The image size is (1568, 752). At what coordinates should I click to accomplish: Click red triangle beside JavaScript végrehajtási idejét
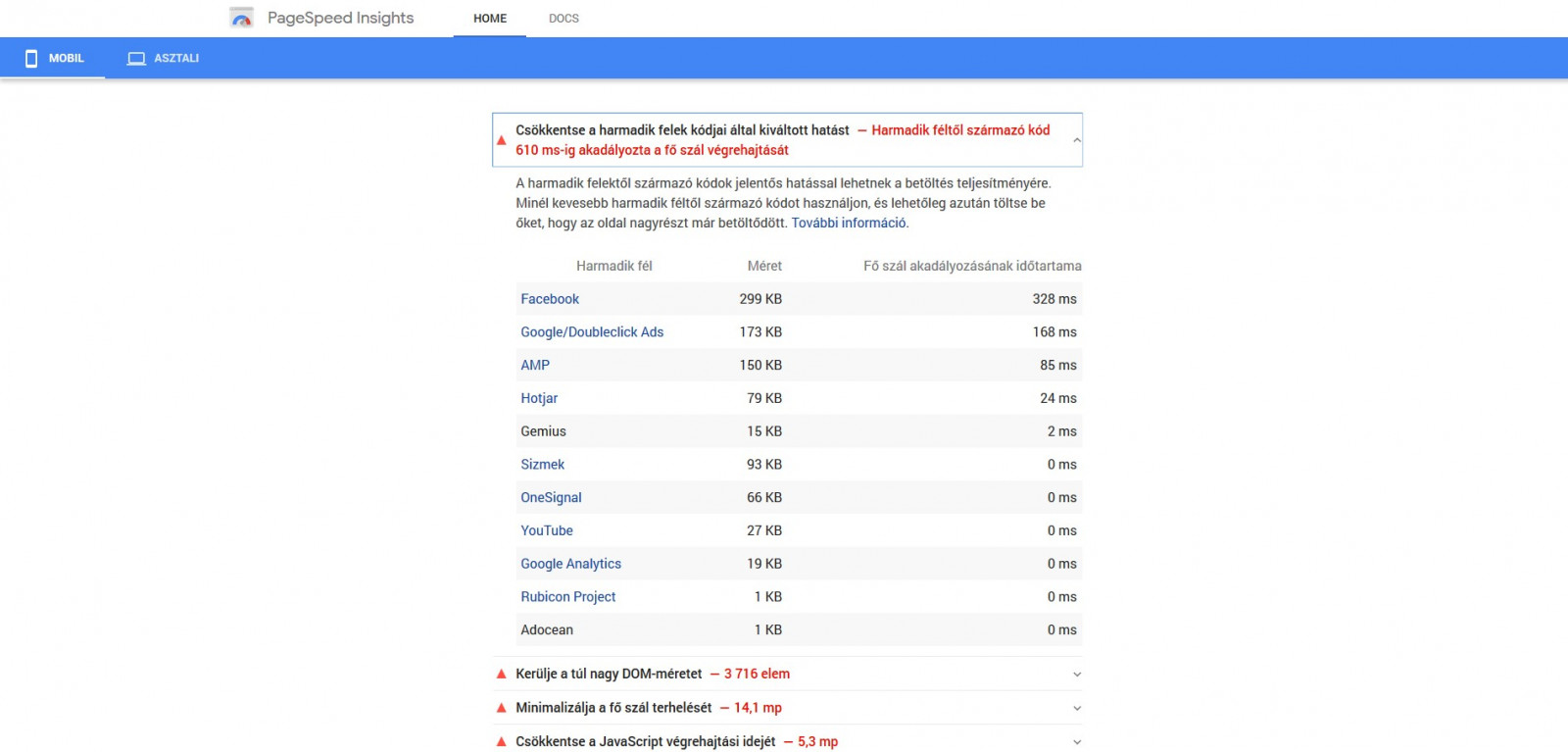(x=502, y=741)
